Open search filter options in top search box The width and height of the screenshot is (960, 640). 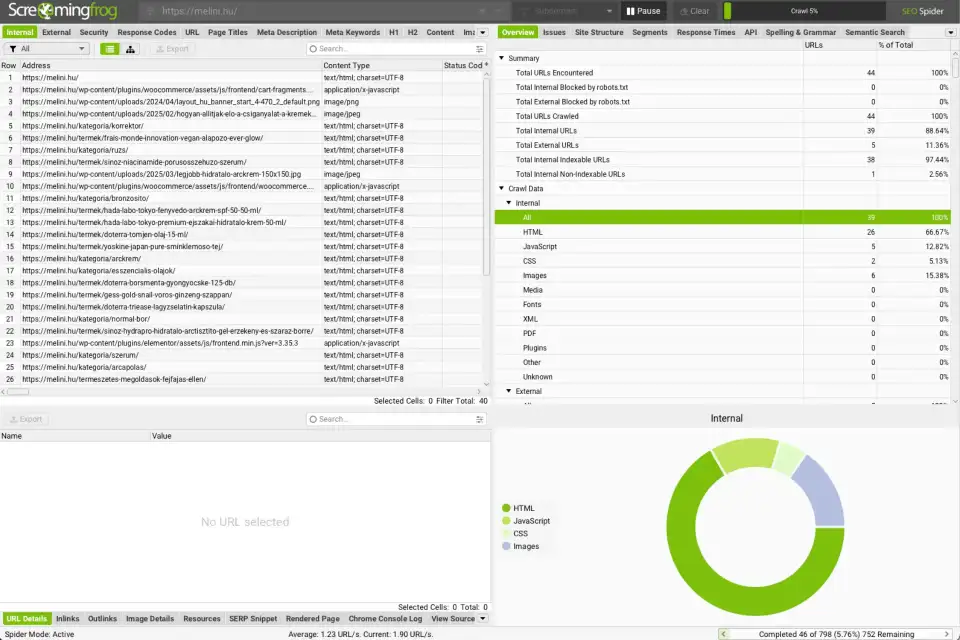pos(479,48)
